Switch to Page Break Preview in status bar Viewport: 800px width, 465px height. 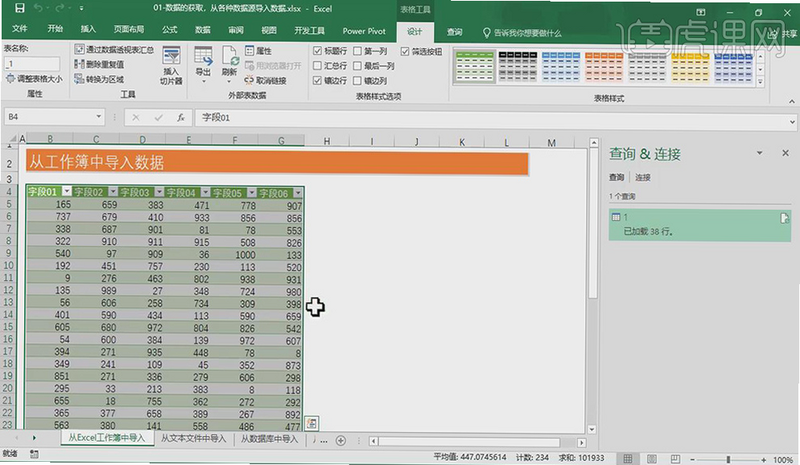pos(676,458)
